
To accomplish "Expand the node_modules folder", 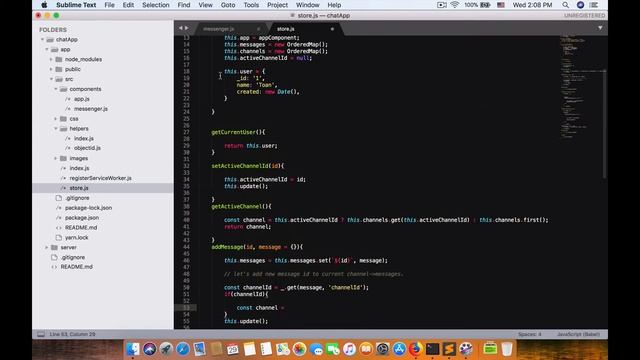I will 51,59.
